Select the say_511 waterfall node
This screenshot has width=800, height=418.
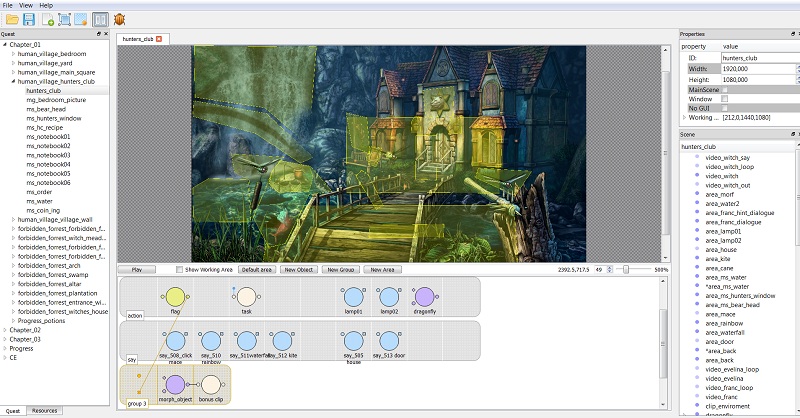(246, 341)
